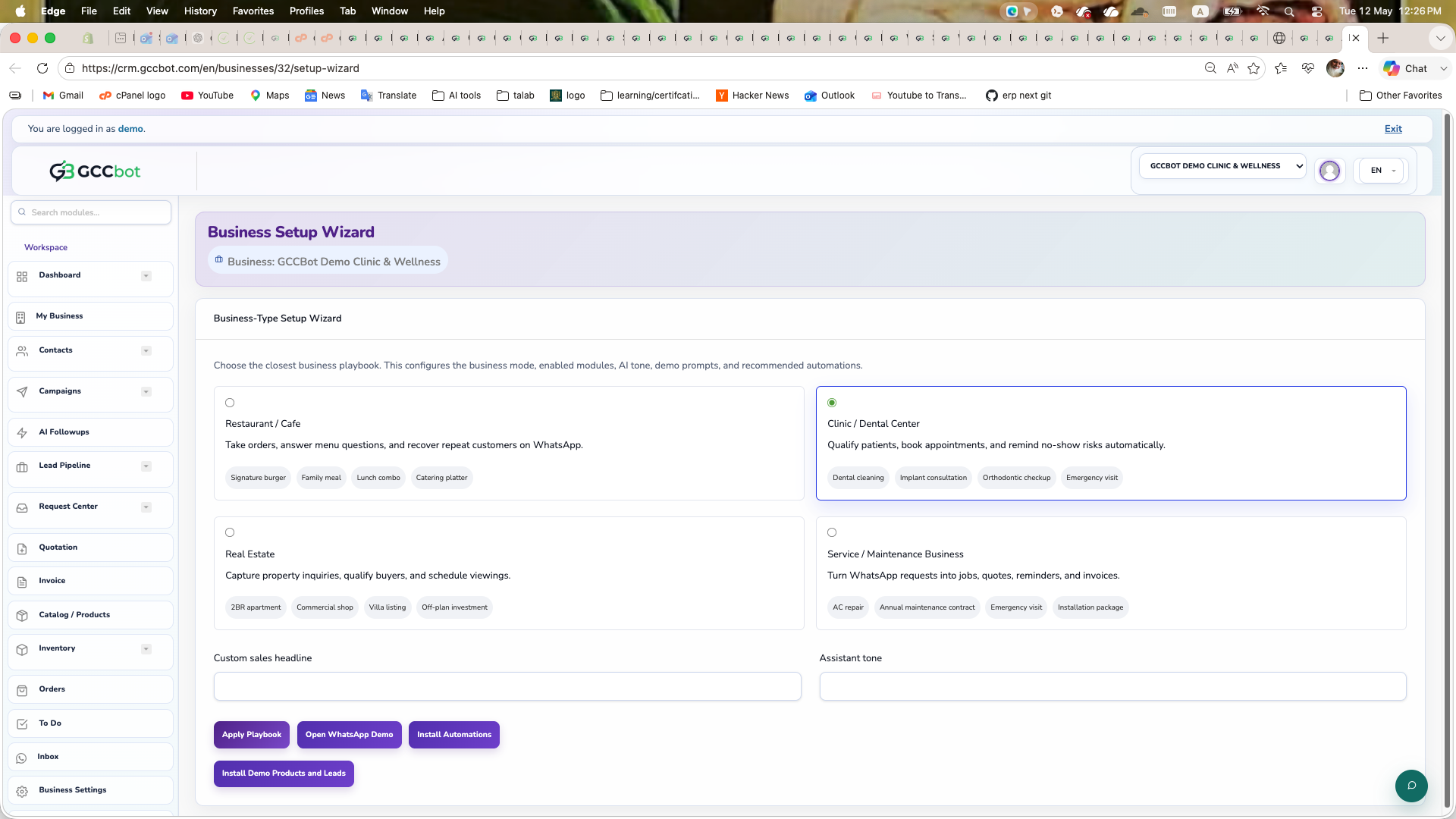Focus the Assistant tone input field
The width and height of the screenshot is (1456, 819).
click(x=1112, y=686)
